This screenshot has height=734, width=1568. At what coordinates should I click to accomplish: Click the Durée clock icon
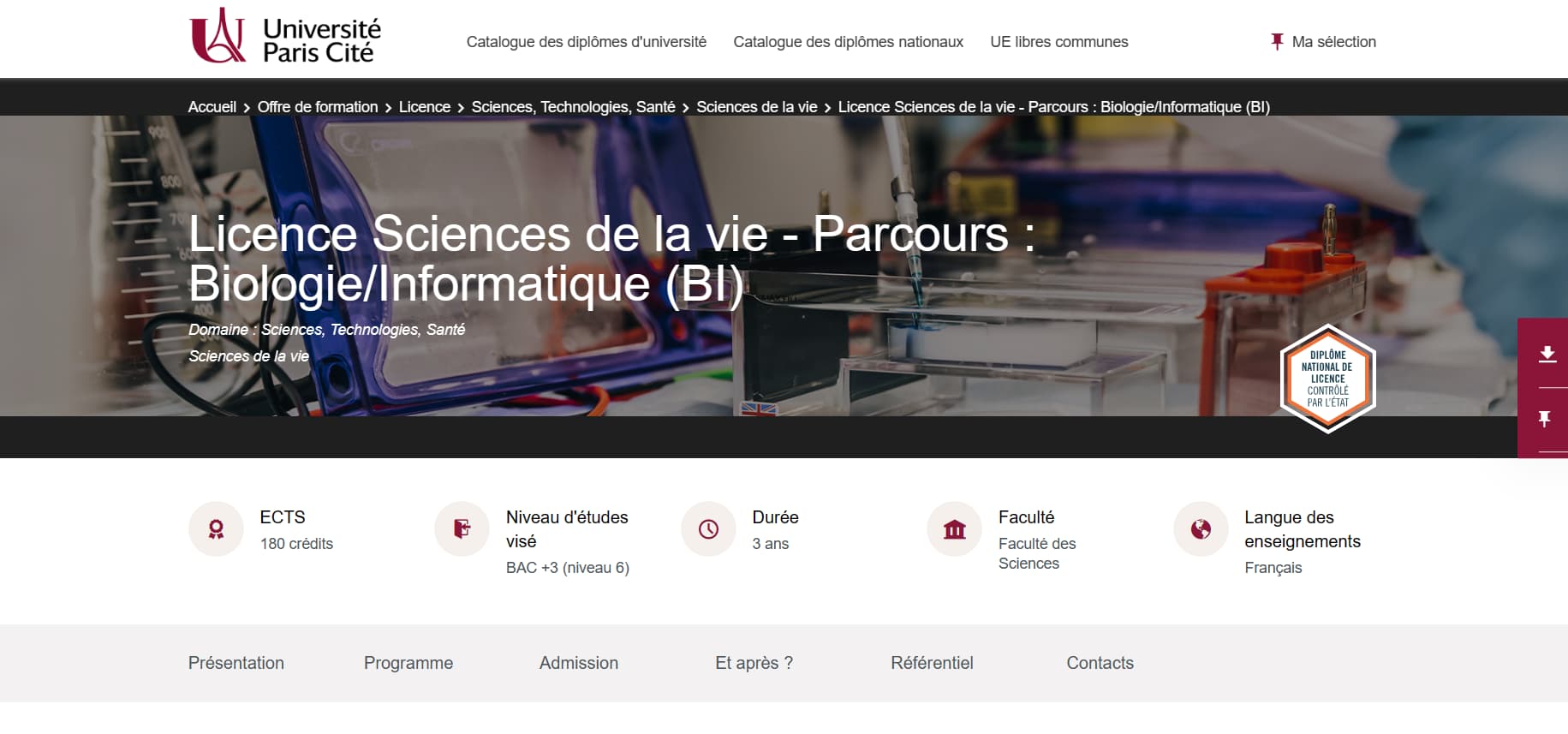click(x=708, y=529)
